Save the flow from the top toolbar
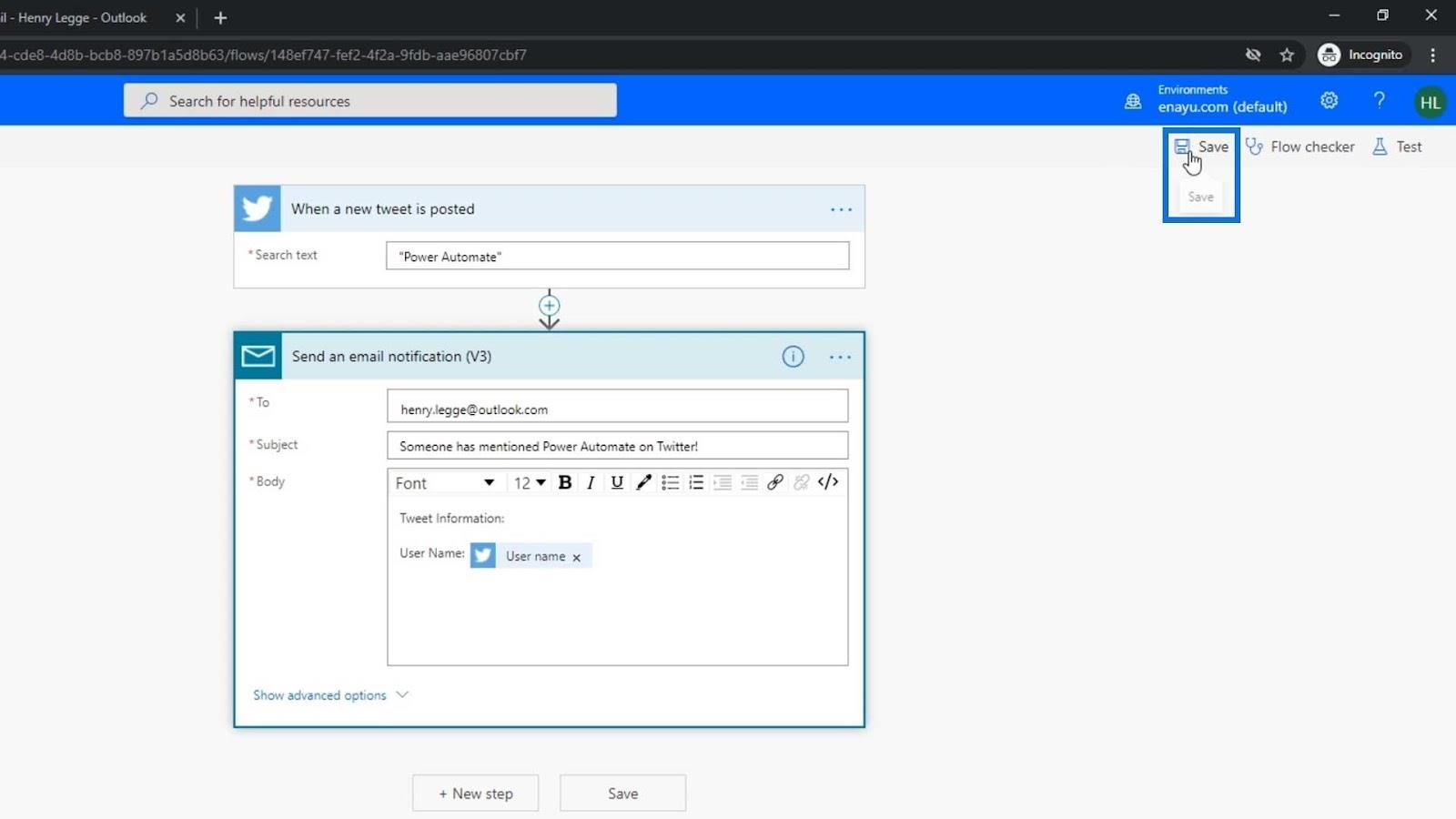Image resolution: width=1456 pixels, height=819 pixels. (1201, 147)
